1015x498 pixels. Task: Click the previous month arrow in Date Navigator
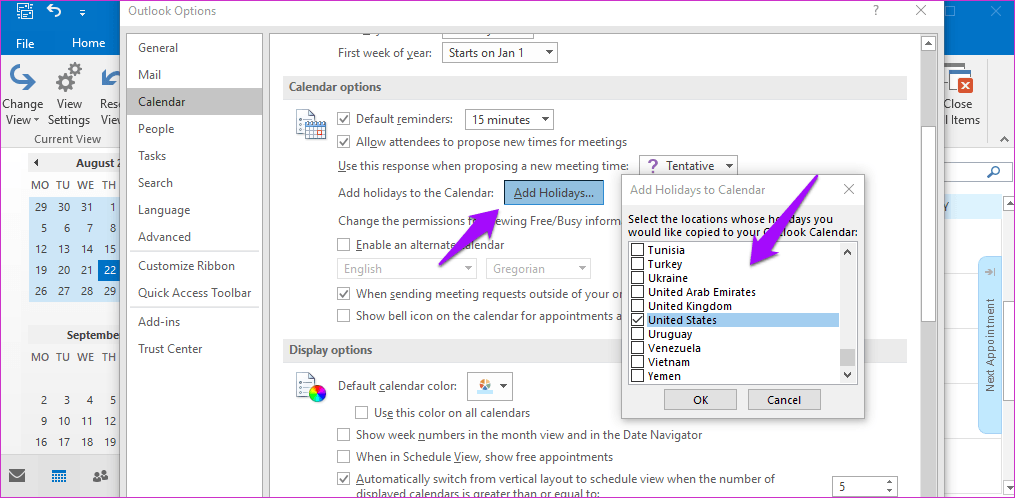36,163
